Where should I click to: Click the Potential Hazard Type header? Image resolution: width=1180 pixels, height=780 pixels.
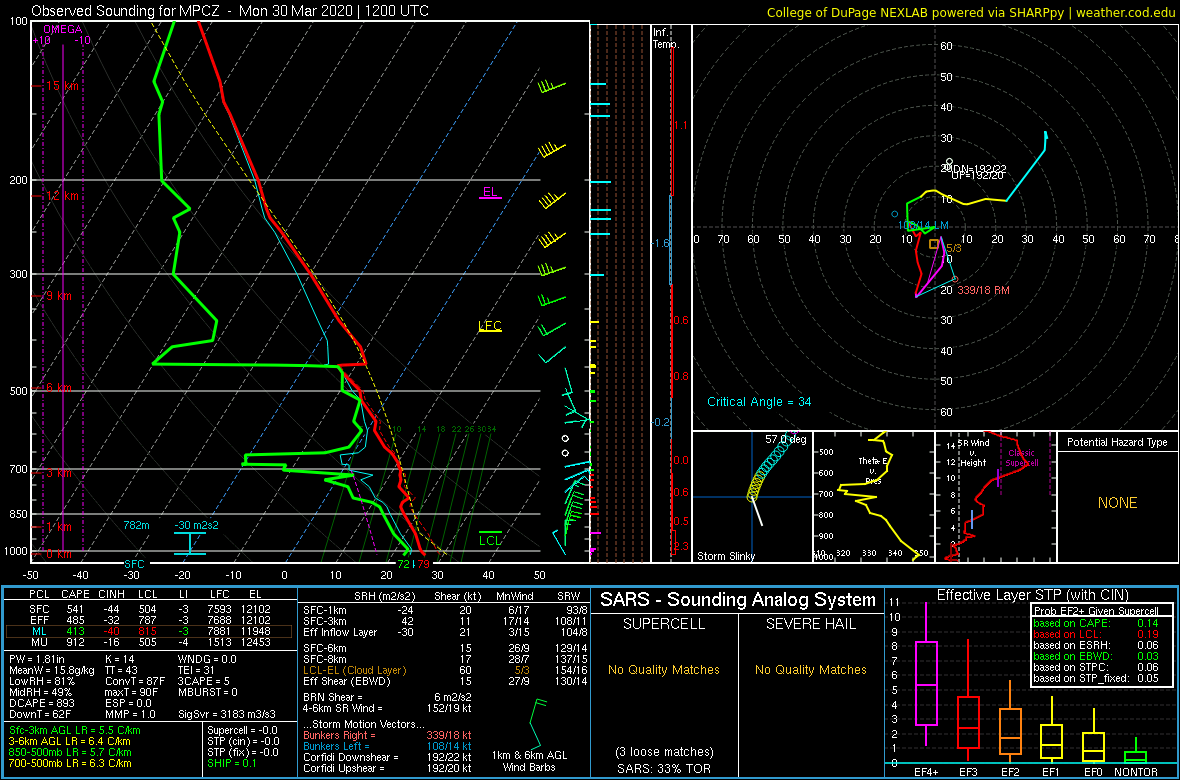point(1118,443)
